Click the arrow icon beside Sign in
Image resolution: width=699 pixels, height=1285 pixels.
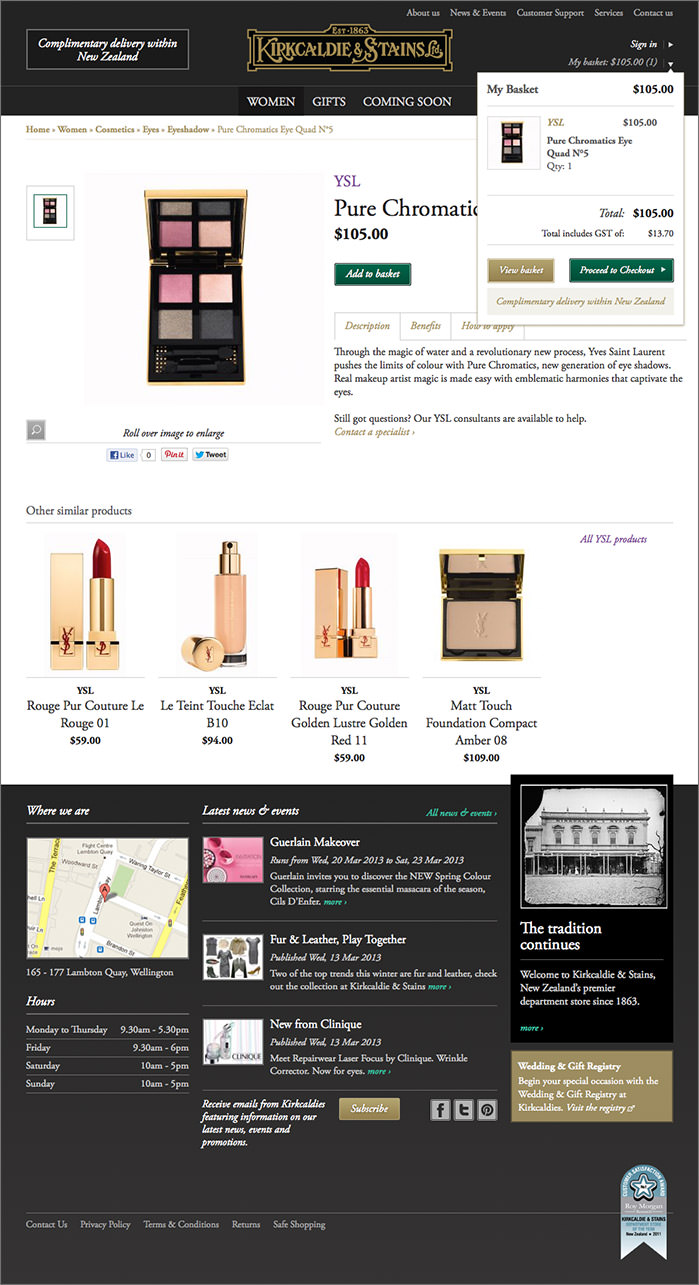coord(671,44)
